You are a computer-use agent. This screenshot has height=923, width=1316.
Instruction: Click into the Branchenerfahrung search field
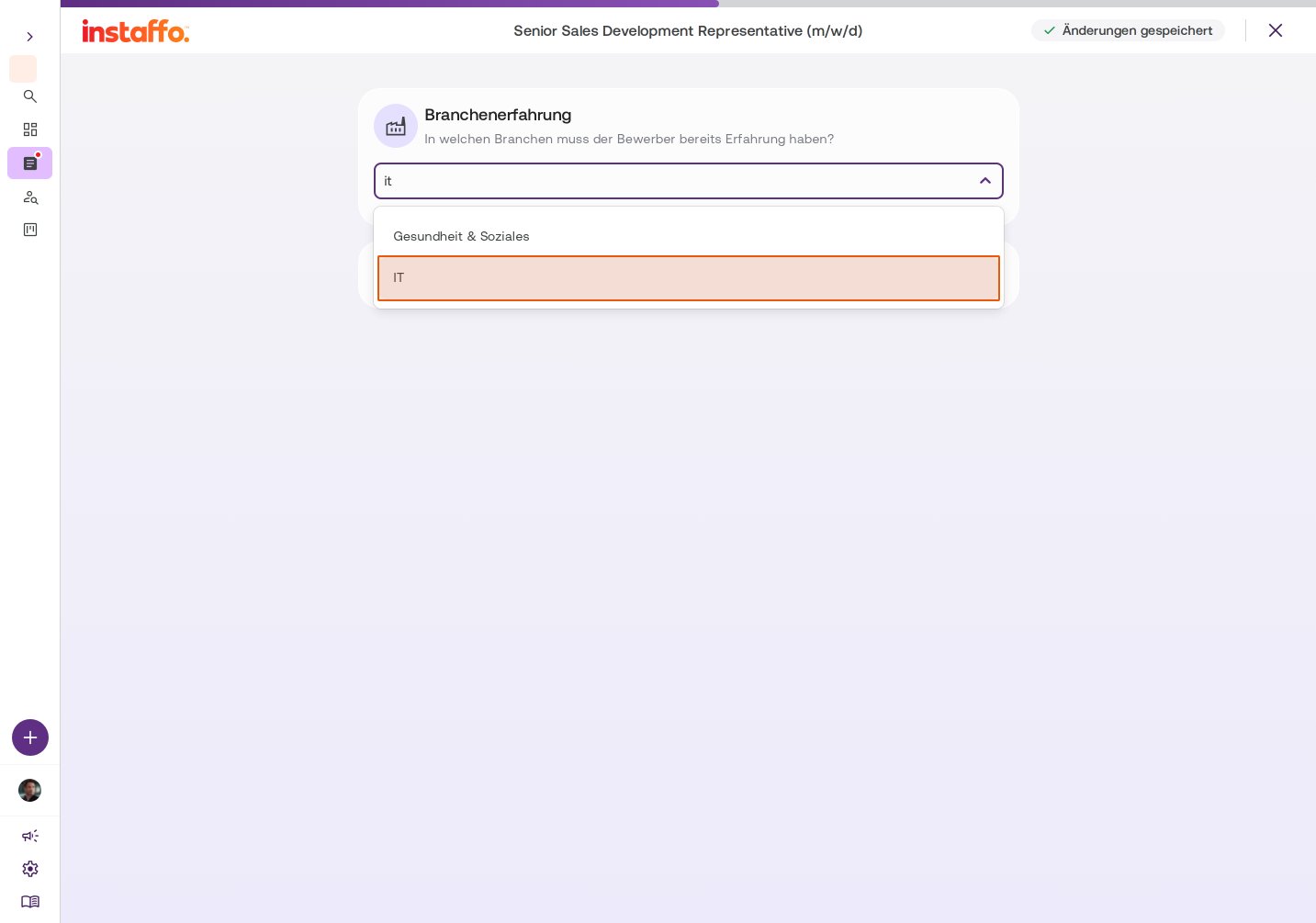click(675, 181)
